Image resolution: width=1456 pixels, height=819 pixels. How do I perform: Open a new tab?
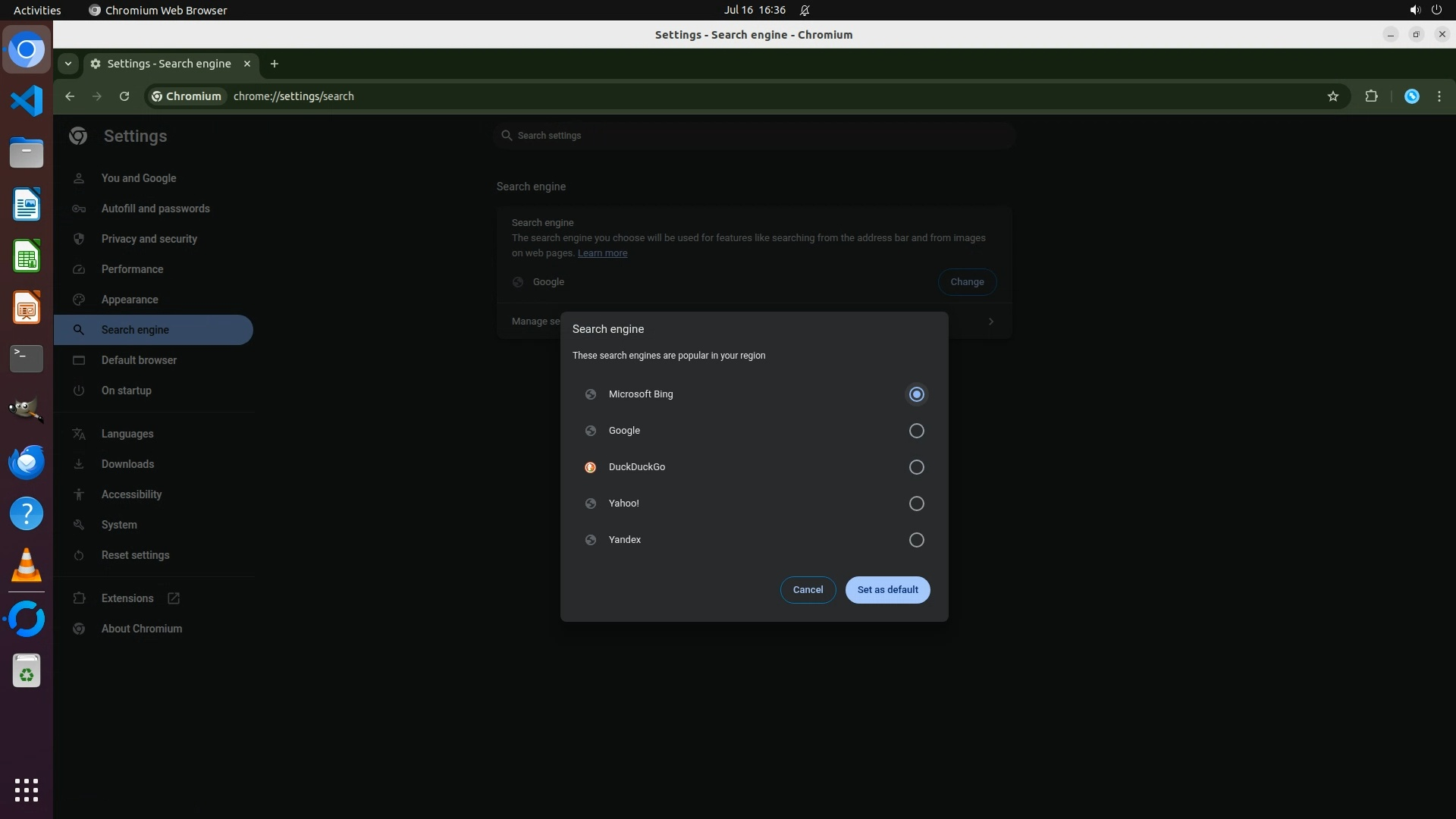tap(275, 64)
